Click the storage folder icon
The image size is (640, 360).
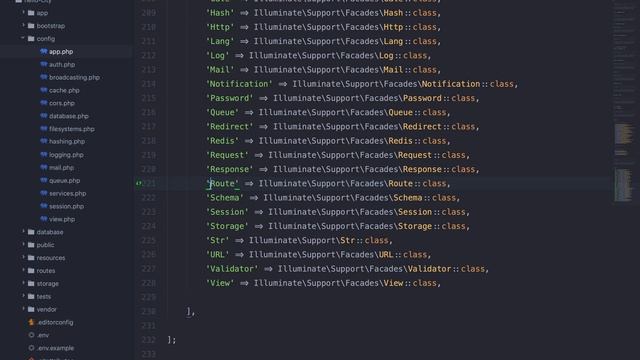31,283
